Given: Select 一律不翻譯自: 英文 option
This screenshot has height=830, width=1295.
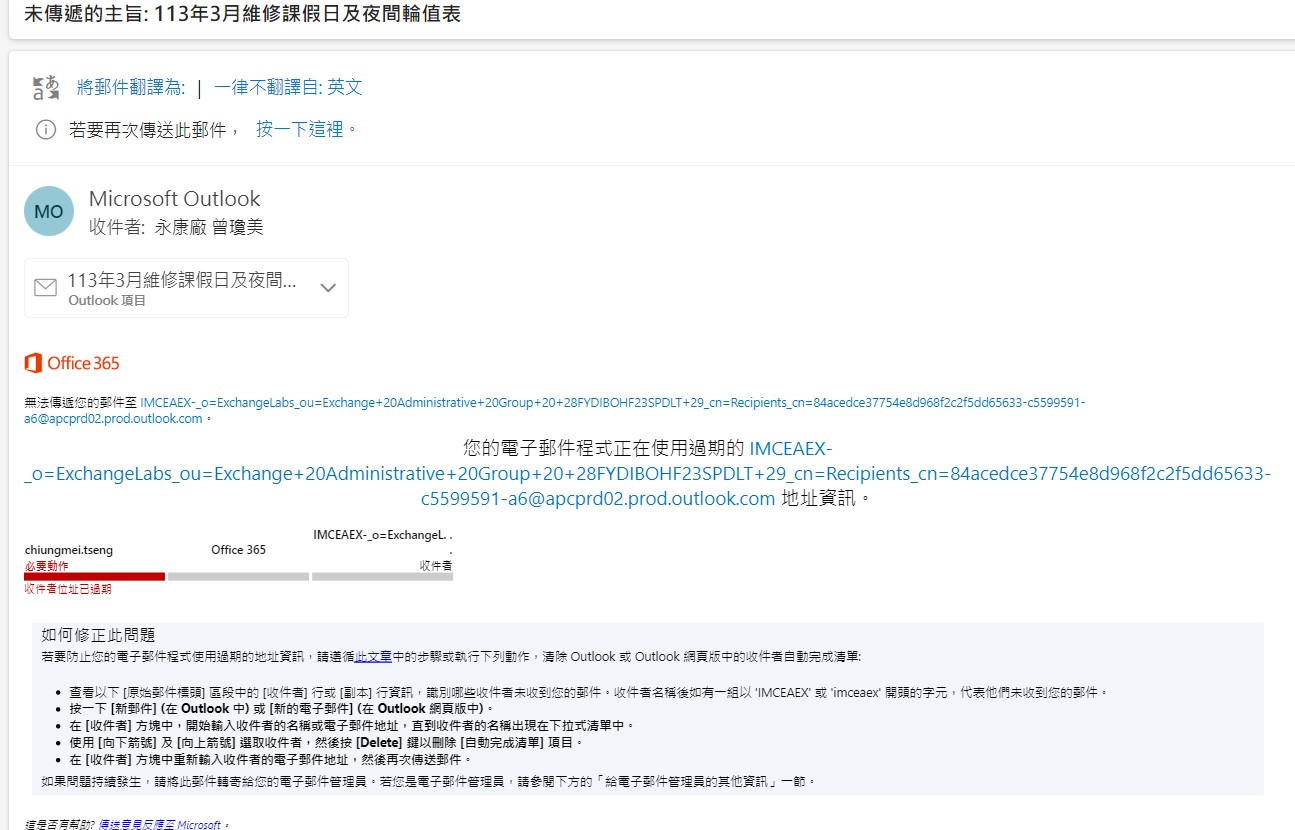Looking at the screenshot, I should click(288, 88).
